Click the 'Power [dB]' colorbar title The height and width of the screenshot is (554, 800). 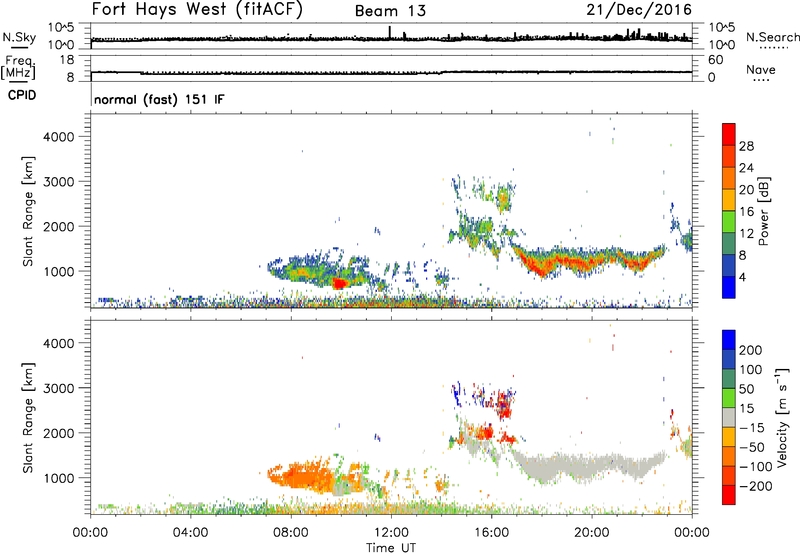[763, 211]
